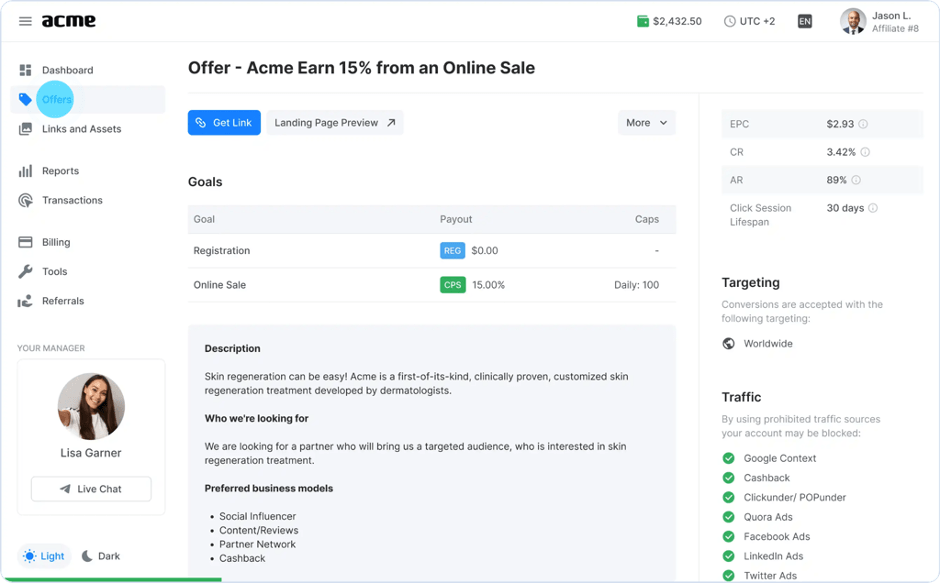Click the 3.42% CR value

click(841, 153)
